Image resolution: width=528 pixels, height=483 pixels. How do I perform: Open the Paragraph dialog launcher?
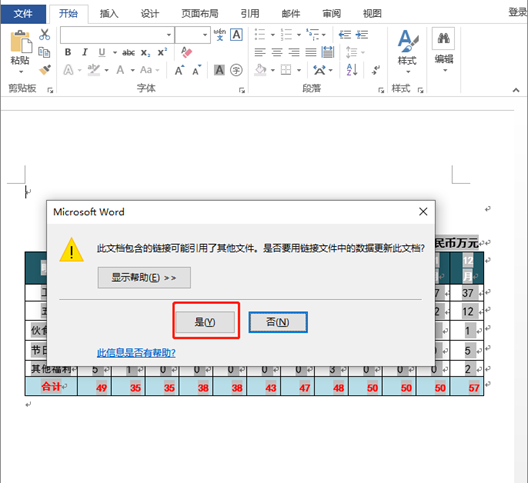tap(381, 90)
